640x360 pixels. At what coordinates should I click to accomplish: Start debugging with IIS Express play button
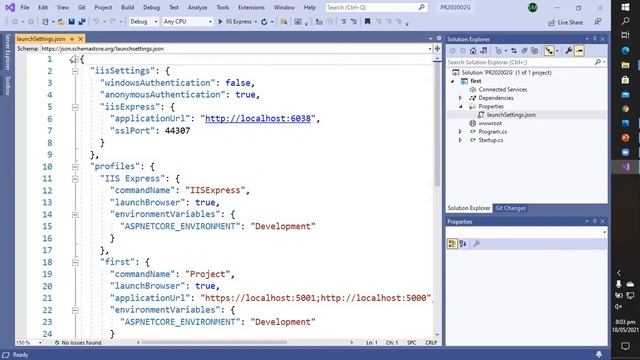pos(220,22)
